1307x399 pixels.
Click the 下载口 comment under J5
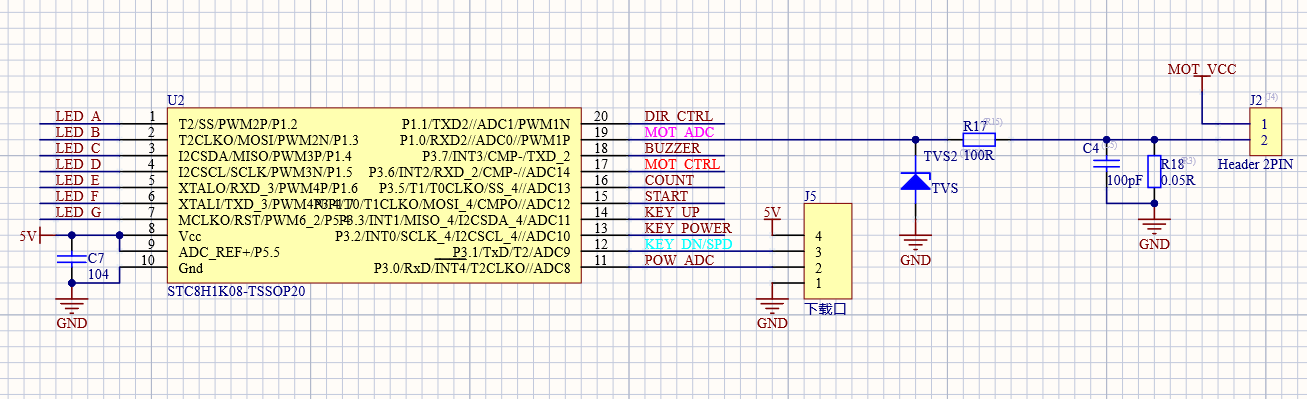[826, 310]
